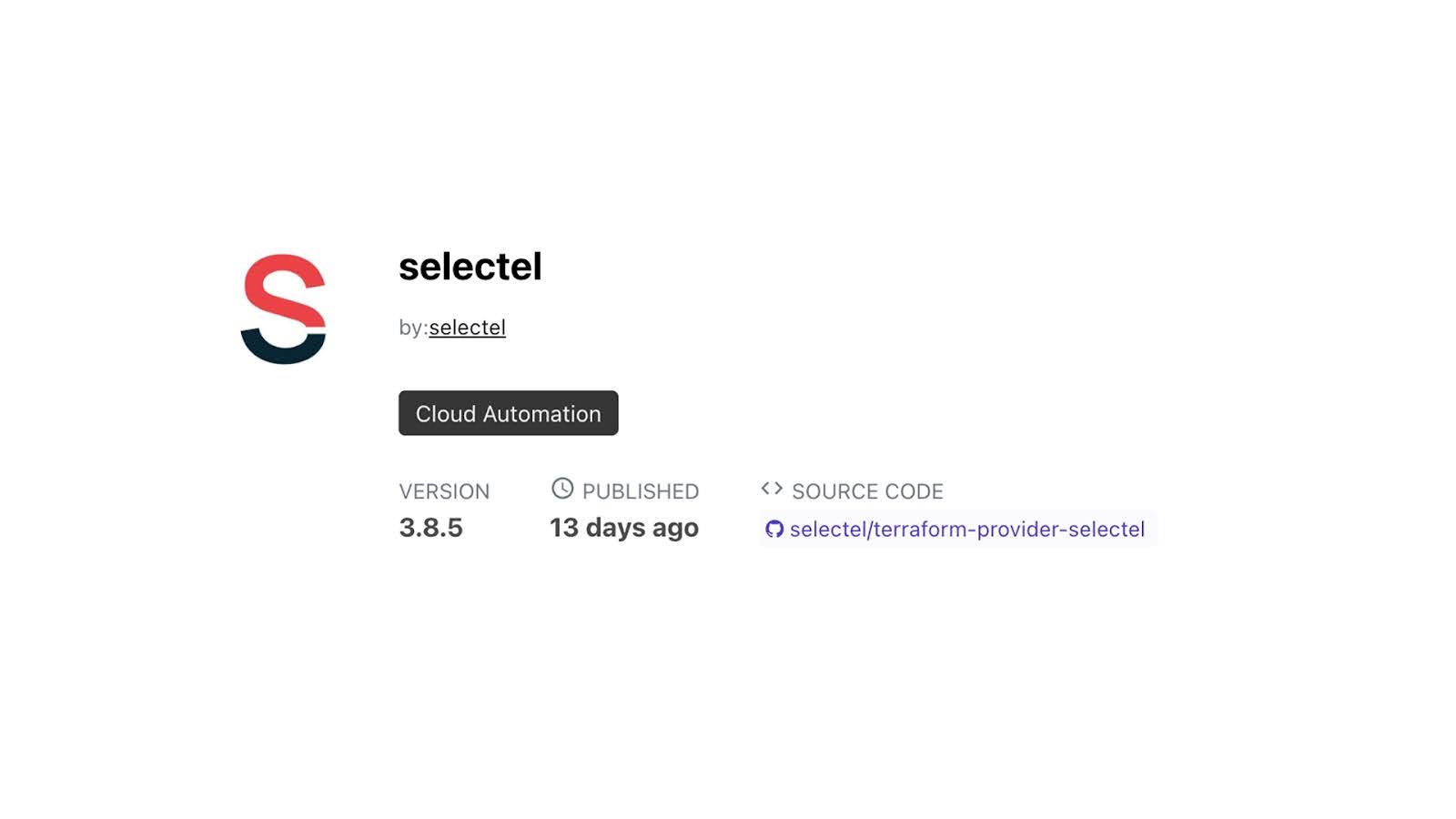Screen dimensions: 1456x819
Task: Click "terraform-provider-selectel" in the repository link
Action: point(1008,530)
